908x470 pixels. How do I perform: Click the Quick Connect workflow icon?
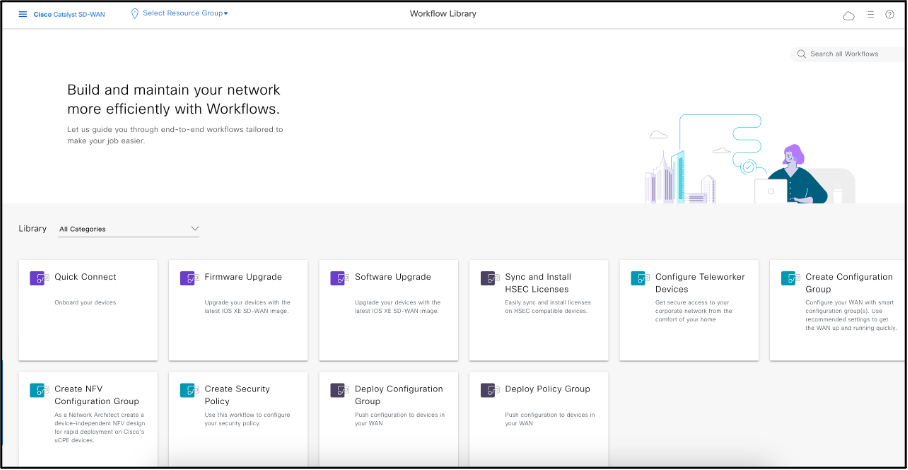(39, 278)
